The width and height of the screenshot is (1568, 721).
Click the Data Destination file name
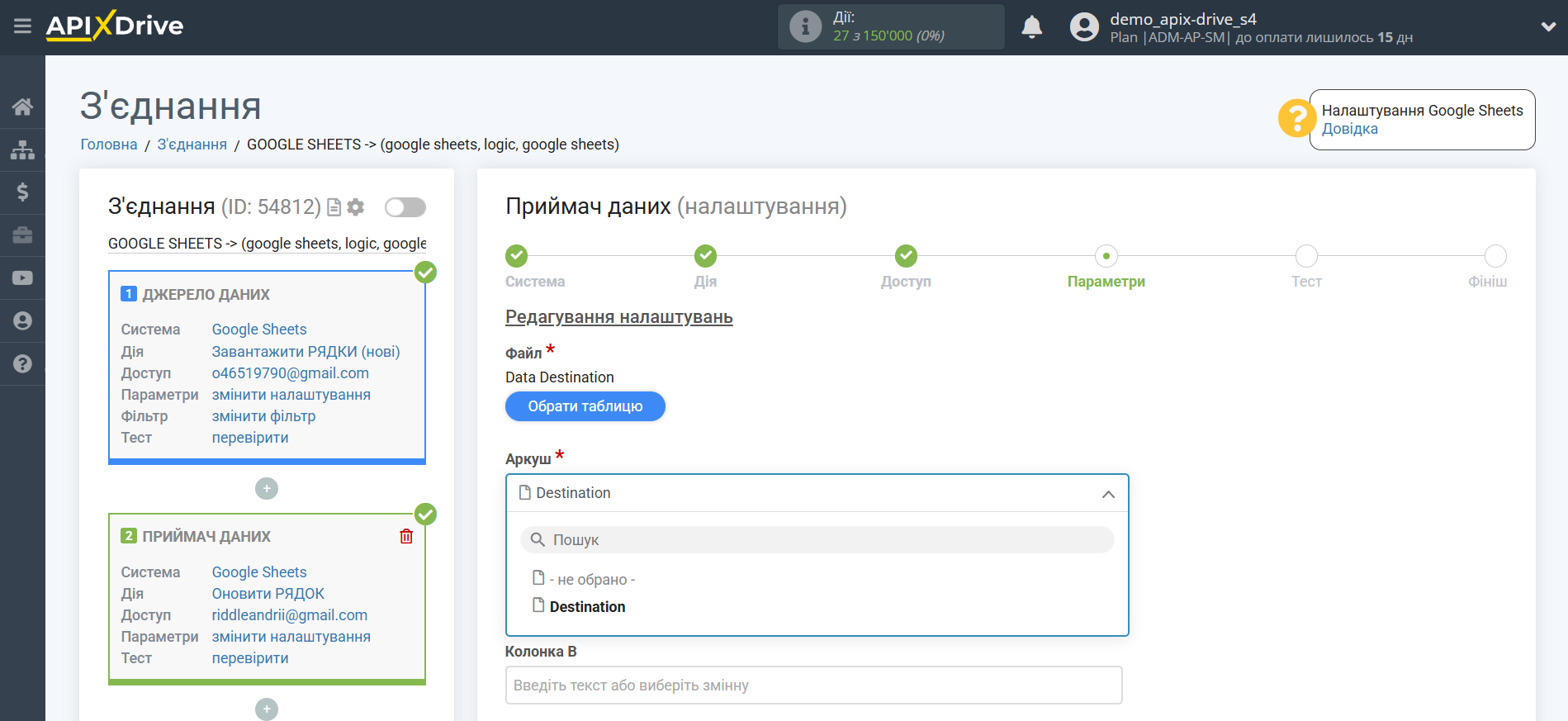(x=560, y=377)
